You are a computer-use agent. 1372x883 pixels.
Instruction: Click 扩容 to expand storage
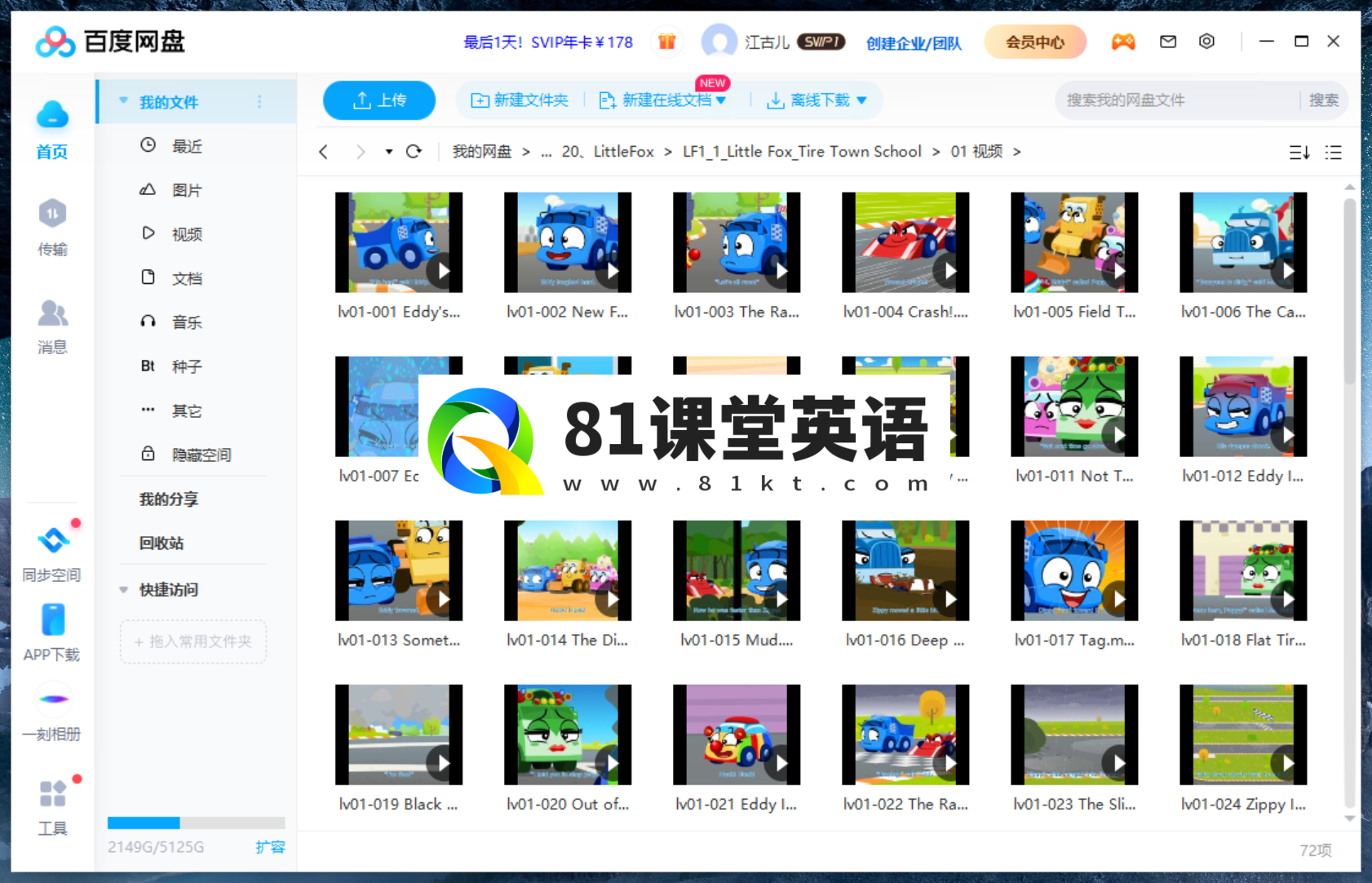click(x=270, y=847)
